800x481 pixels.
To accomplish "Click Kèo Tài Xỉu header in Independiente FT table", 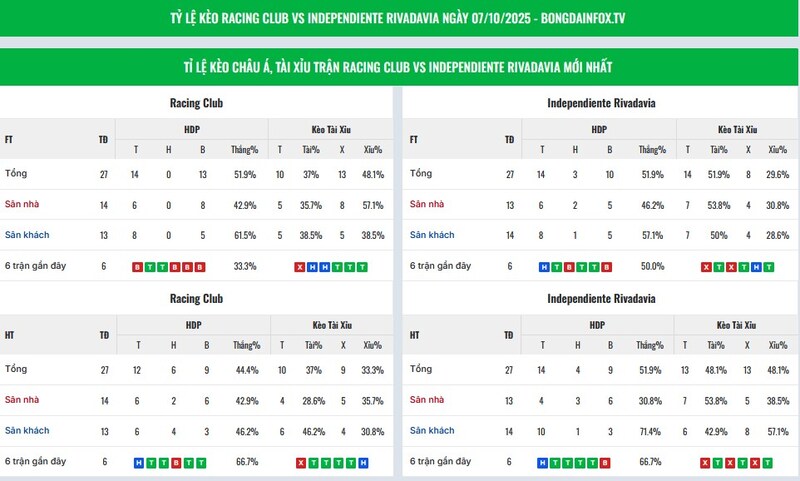I will click(737, 129).
